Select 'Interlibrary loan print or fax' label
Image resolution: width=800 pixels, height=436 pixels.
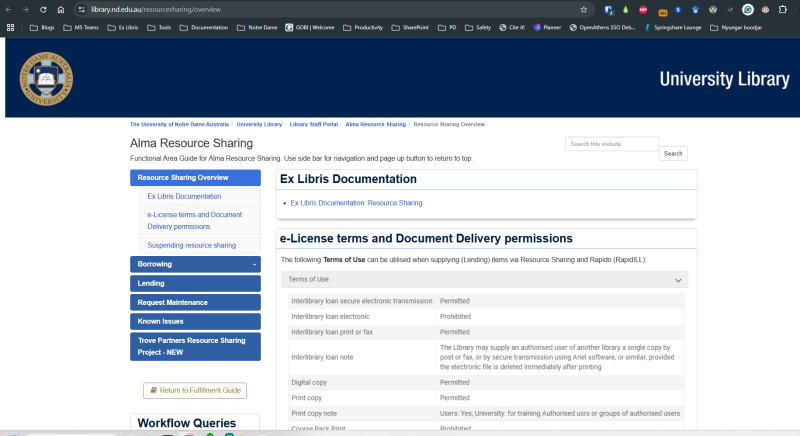[332, 332]
